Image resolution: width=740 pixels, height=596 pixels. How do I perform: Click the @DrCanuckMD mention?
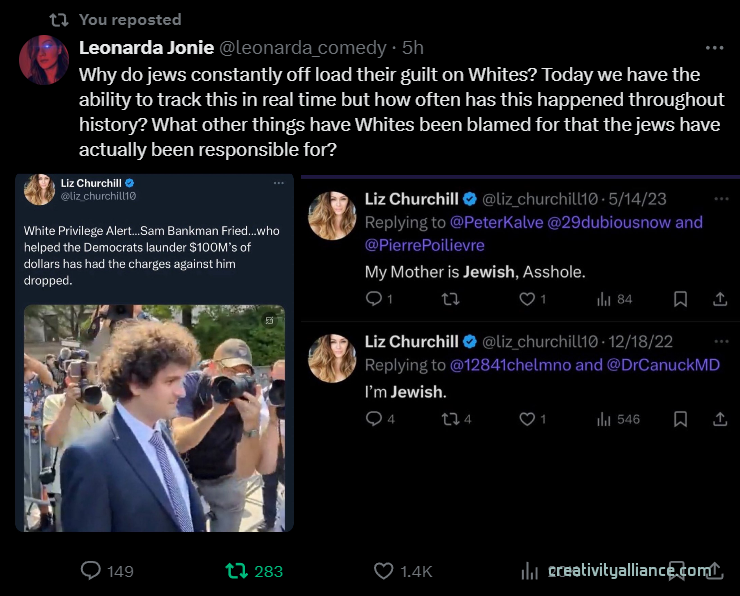pyautogui.click(x=663, y=365)
